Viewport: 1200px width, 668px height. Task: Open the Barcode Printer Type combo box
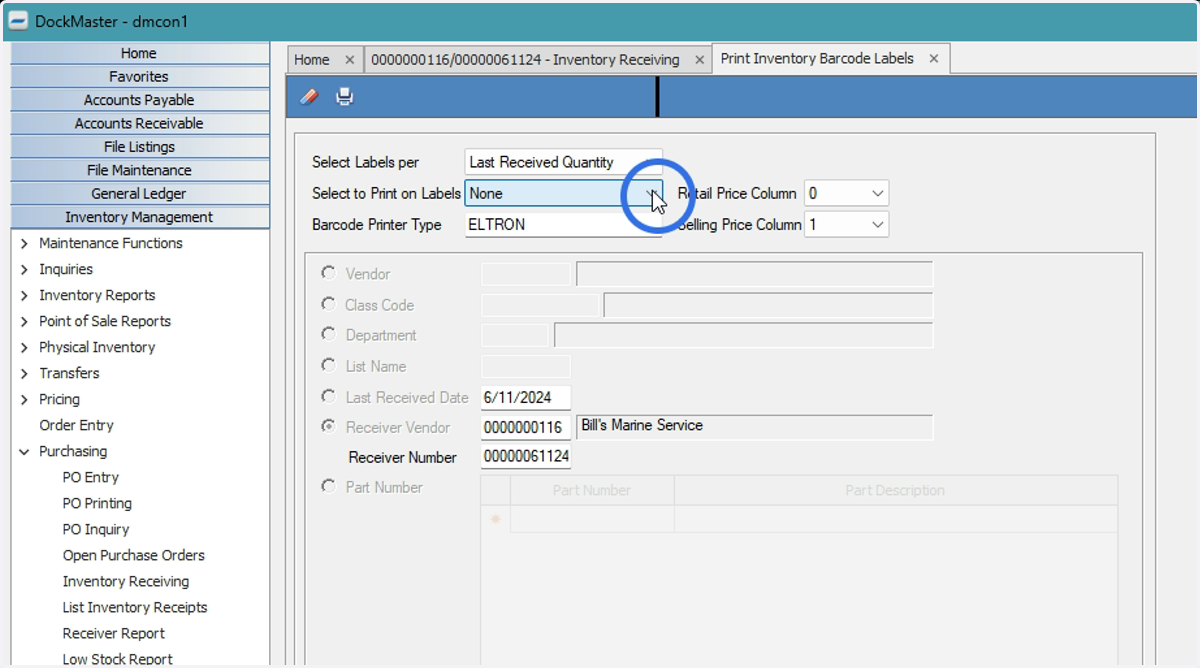coord(563,224)
